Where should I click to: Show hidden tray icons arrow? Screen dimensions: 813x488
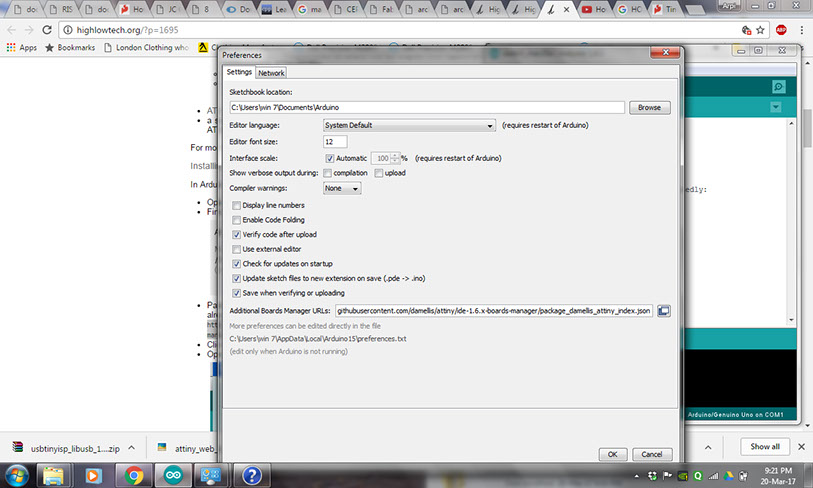coord(637,476)
